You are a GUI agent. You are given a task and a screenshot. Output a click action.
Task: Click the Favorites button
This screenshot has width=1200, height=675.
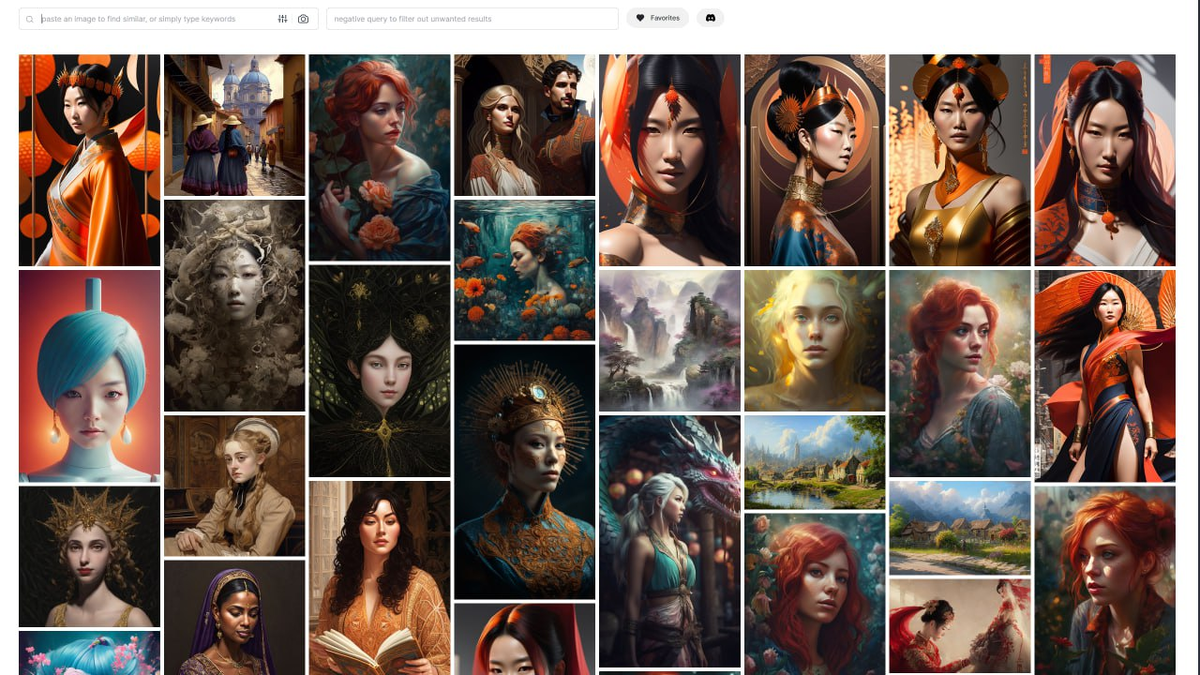[x=658, y=18]
